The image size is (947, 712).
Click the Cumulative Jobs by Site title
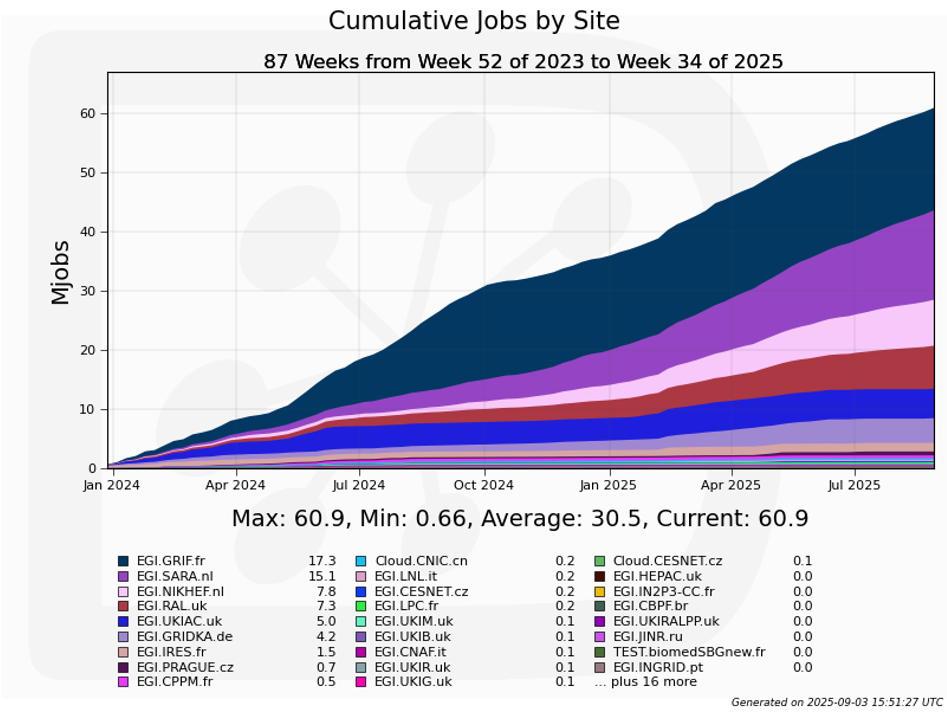474,21
